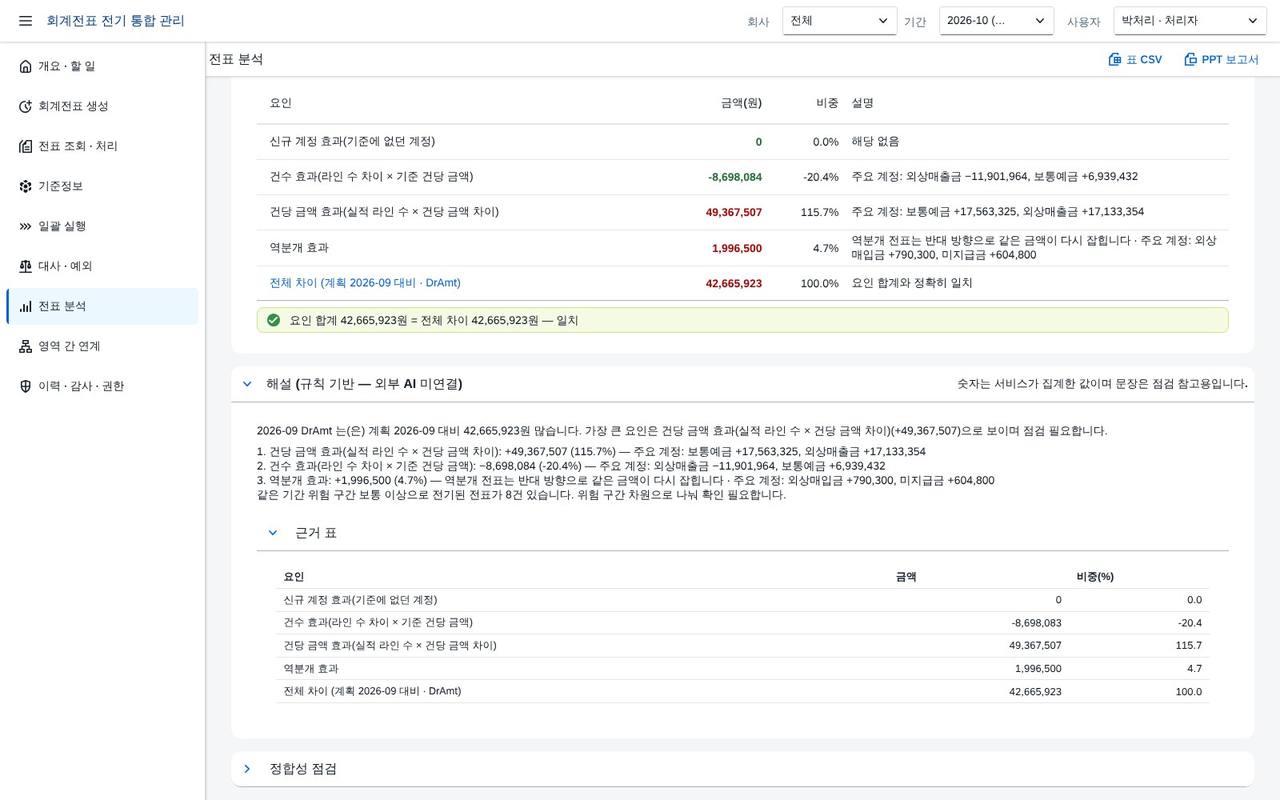The height and width of the screenshot is (800, 1280).
Task: Select 기준정보 in the sidebar
Action: pyautogui.click(x=102, y=186)
